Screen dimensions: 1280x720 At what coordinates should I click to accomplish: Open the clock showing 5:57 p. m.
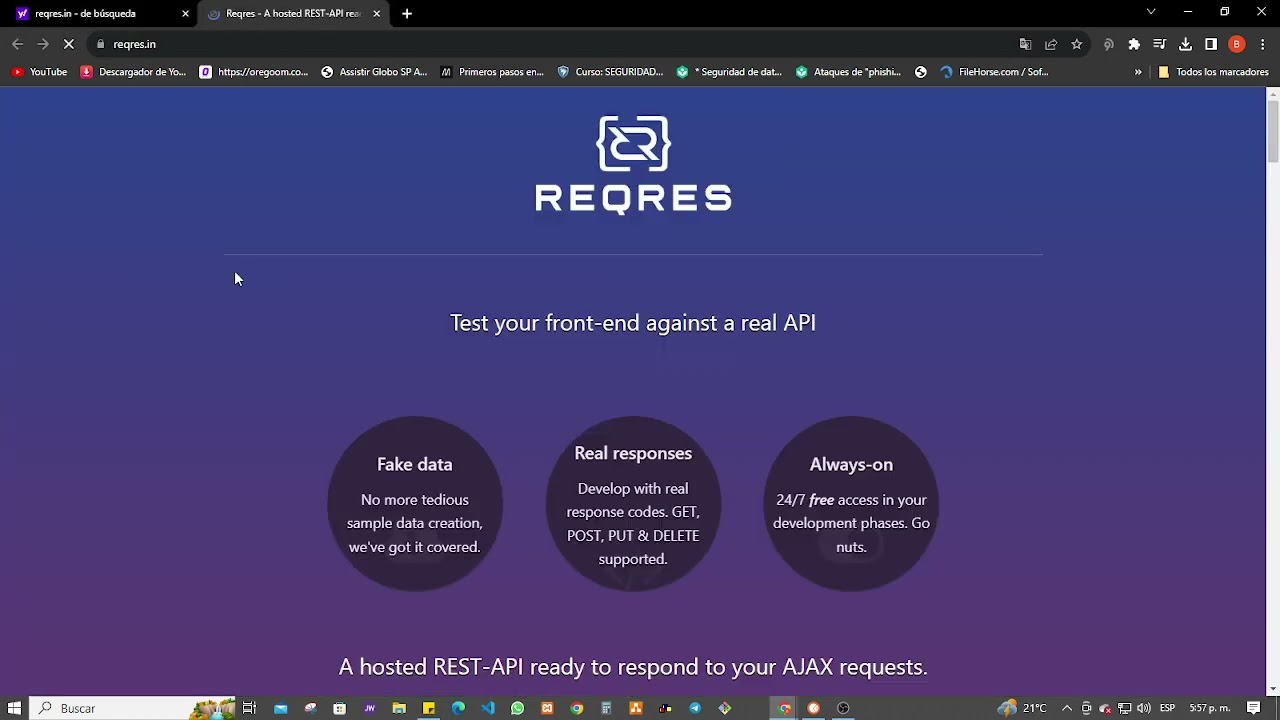pos(1209,708)
